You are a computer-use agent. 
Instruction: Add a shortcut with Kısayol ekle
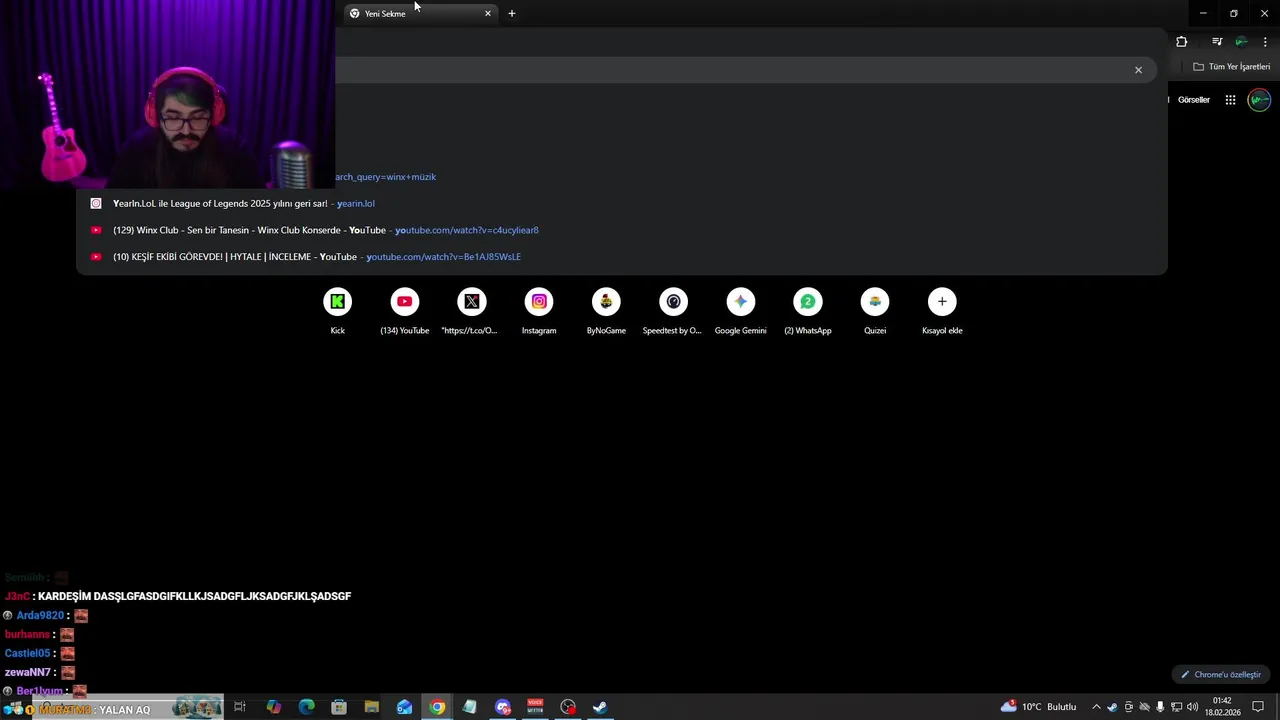(942, 311)
